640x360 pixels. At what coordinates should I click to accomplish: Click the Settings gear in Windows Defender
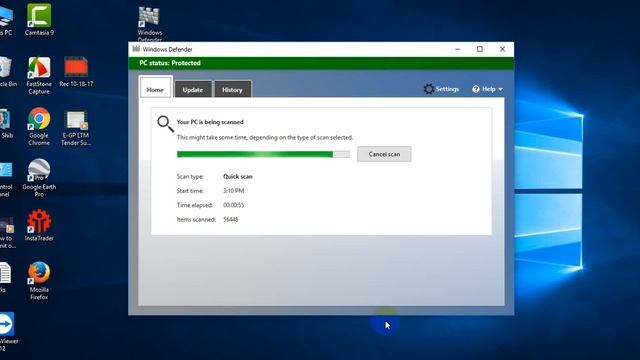(429, 89)
